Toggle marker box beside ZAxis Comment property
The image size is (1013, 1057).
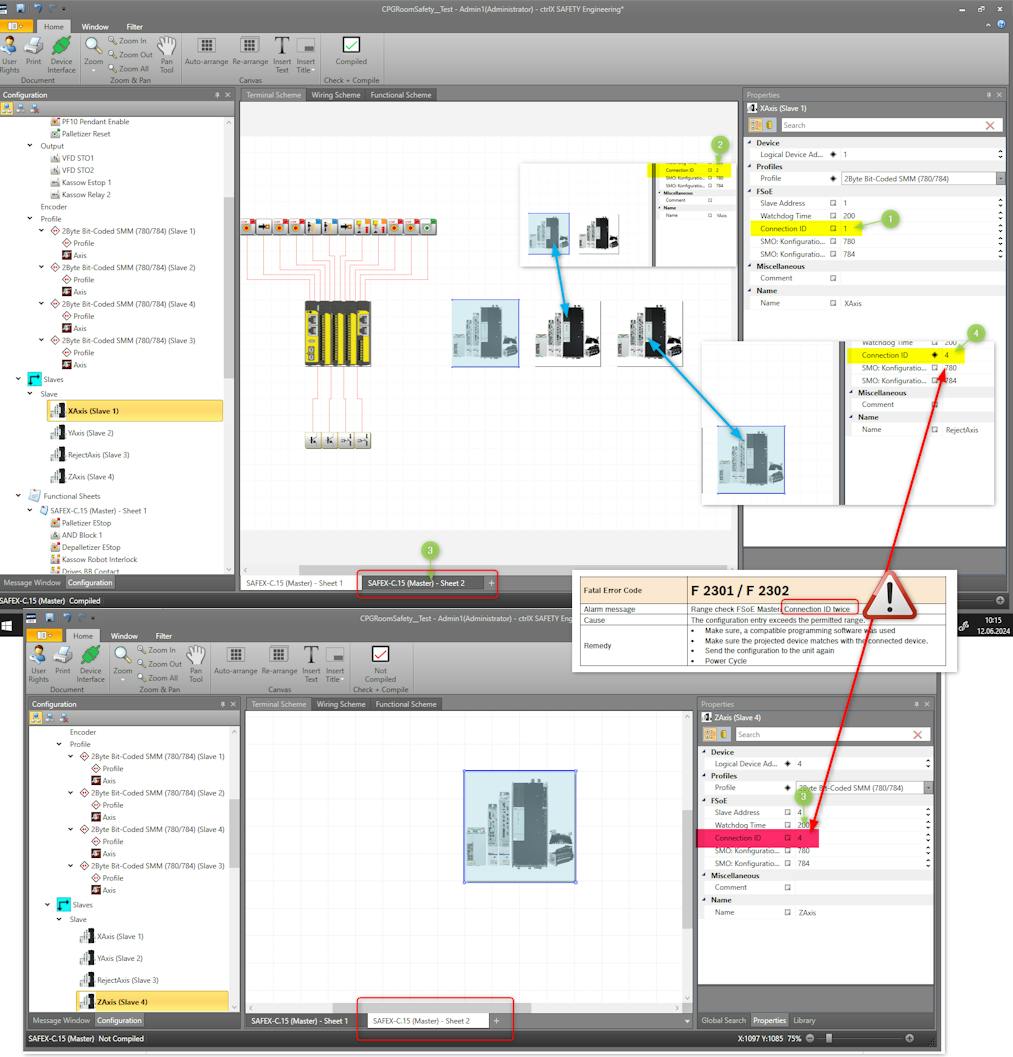point(788,887)
